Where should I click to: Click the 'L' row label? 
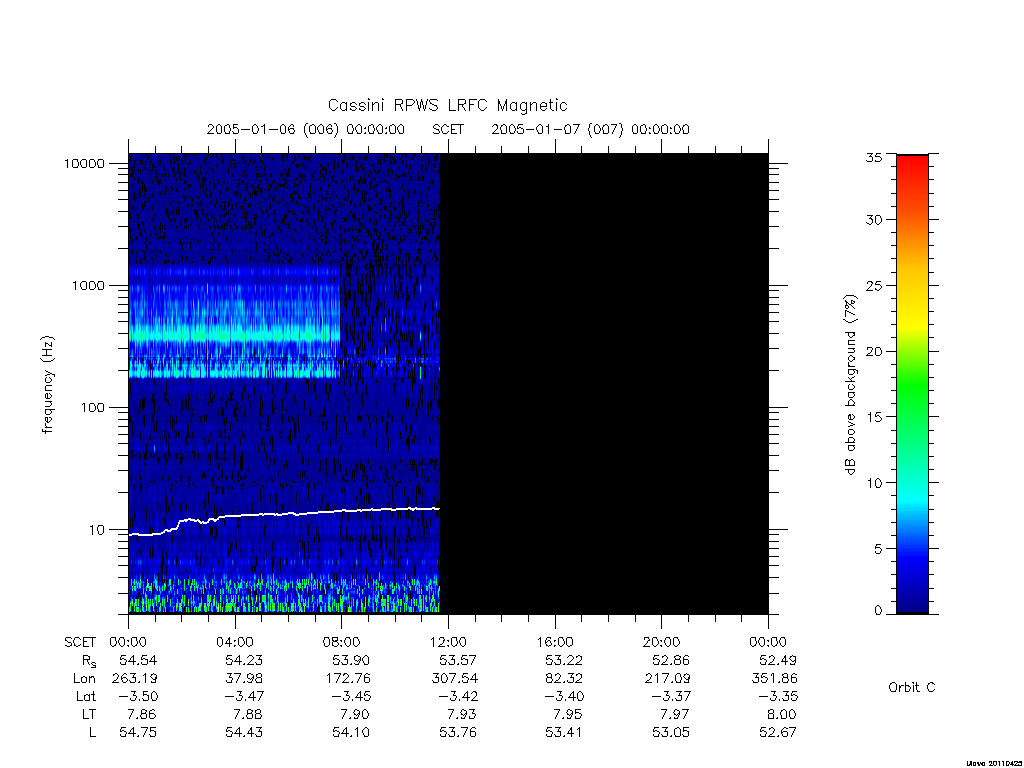click(92, 733)
